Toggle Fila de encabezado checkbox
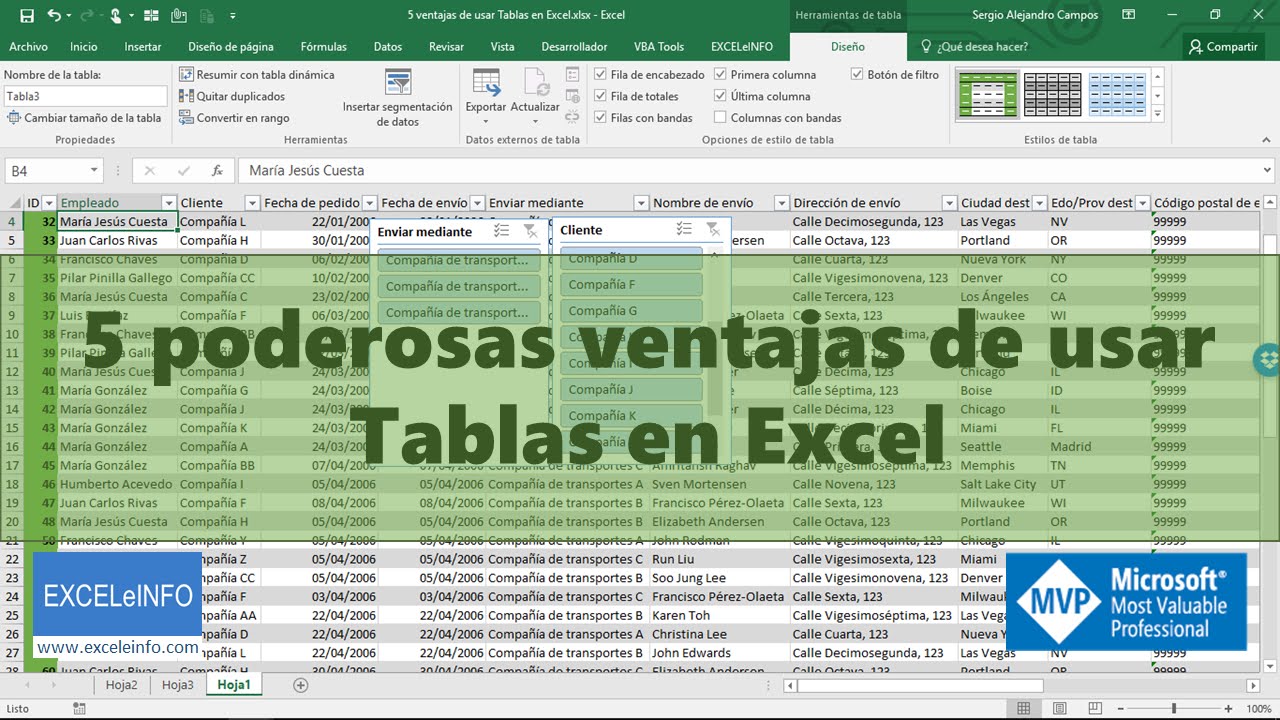 tap(600, 75)
